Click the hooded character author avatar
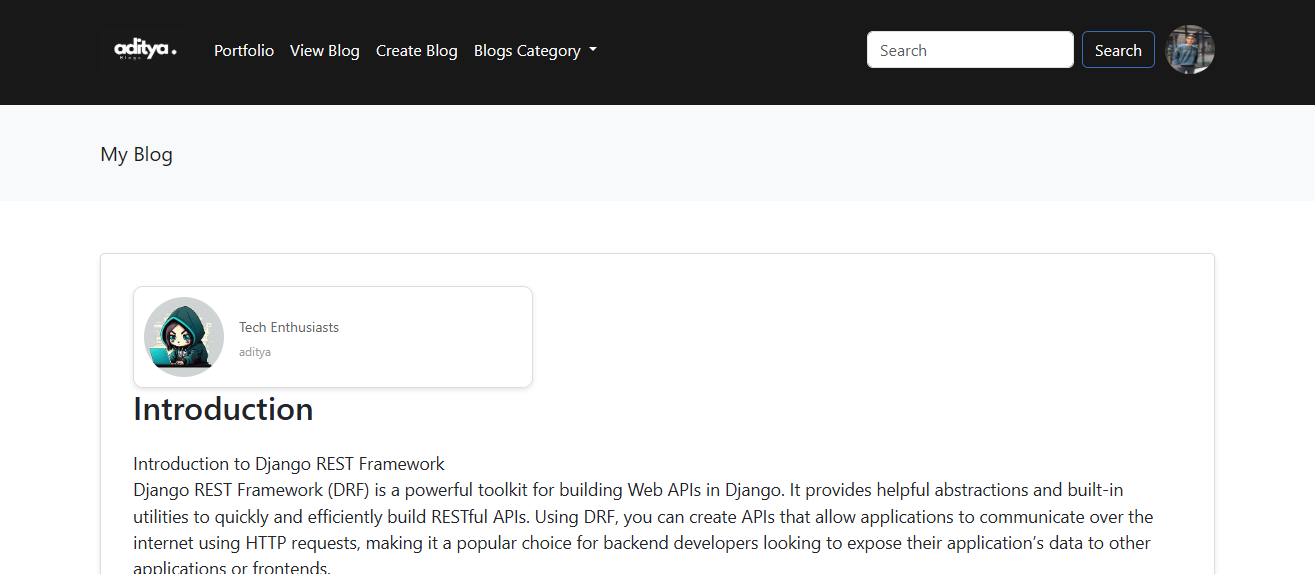 pos(184,337)
